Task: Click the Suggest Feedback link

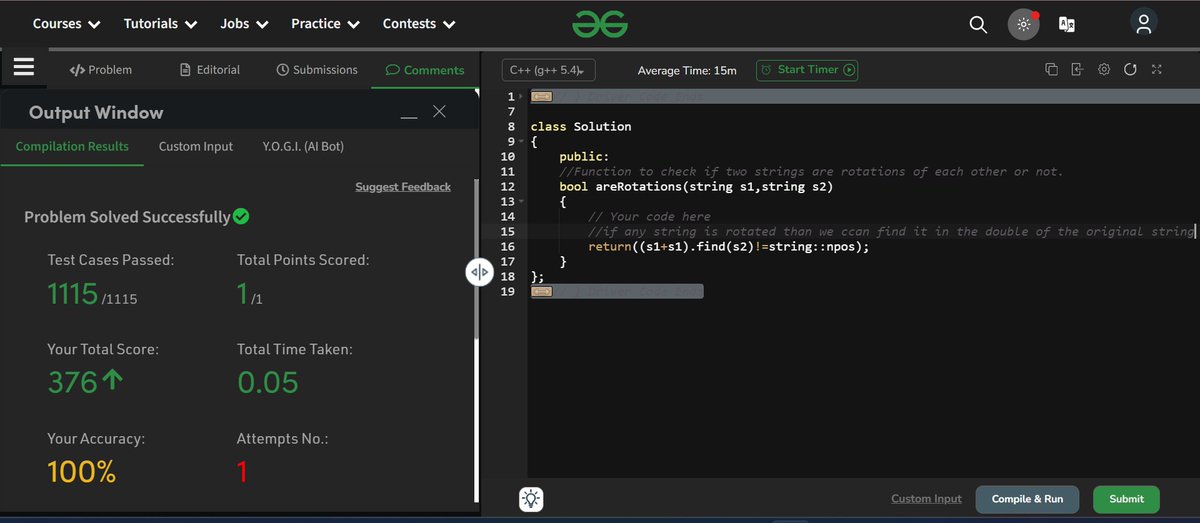Action: tap(403, 187)
